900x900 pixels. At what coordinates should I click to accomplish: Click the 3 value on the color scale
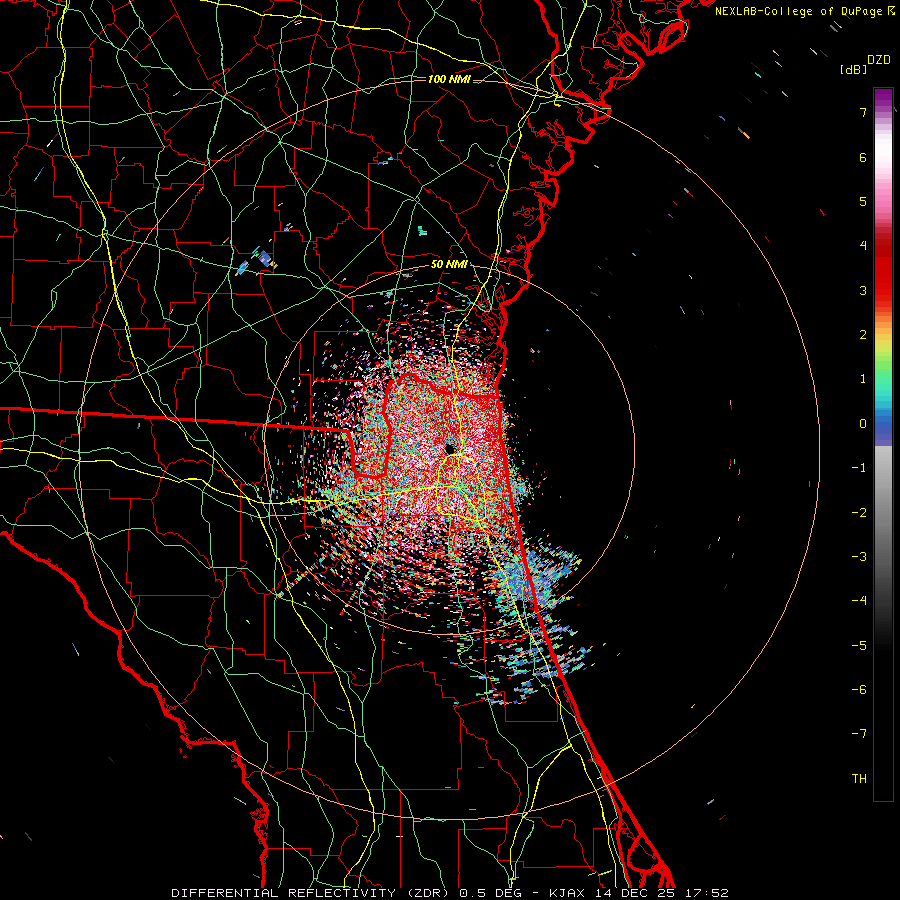pos(863,290)
